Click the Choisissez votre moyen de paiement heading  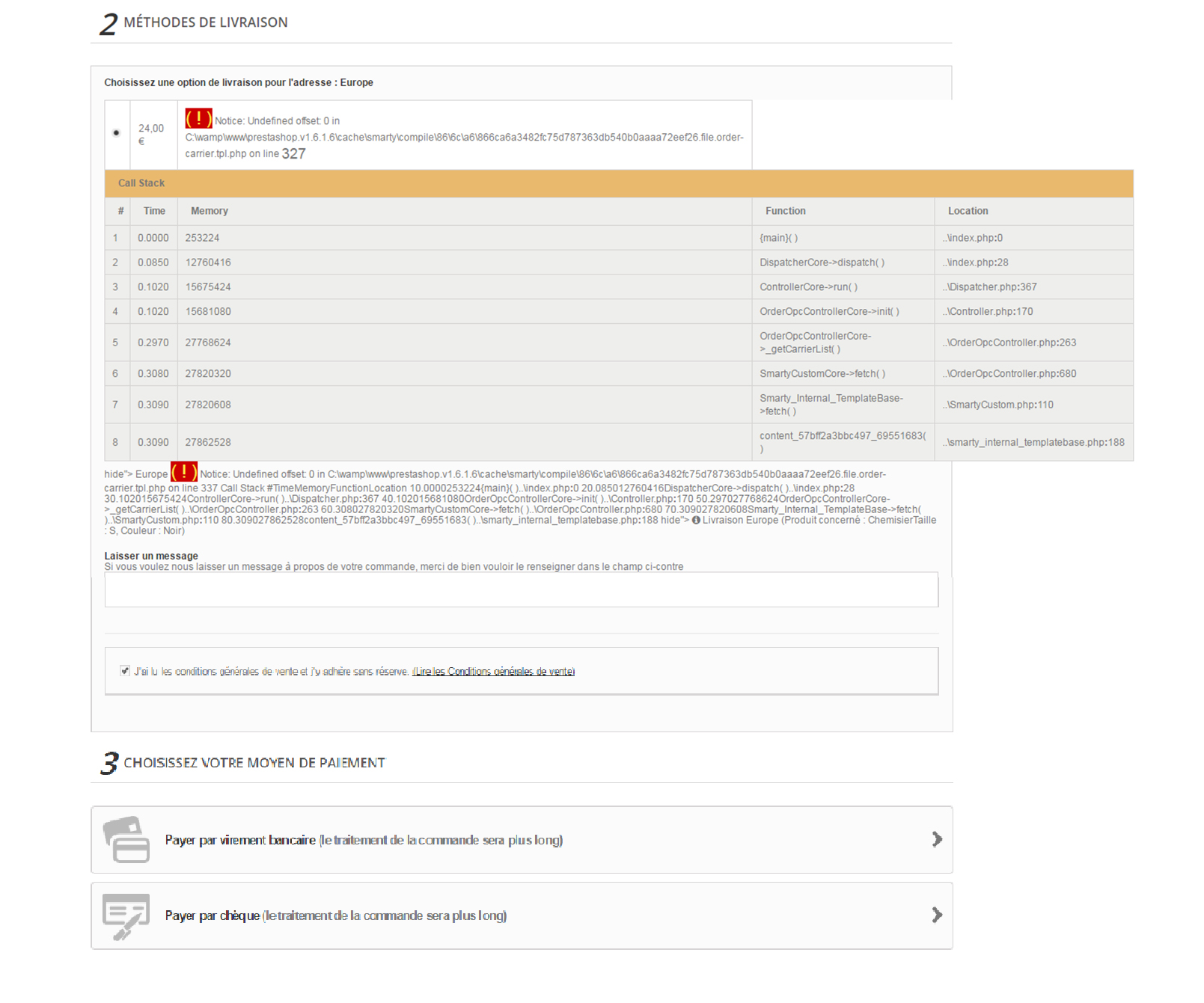pos(254,763)
